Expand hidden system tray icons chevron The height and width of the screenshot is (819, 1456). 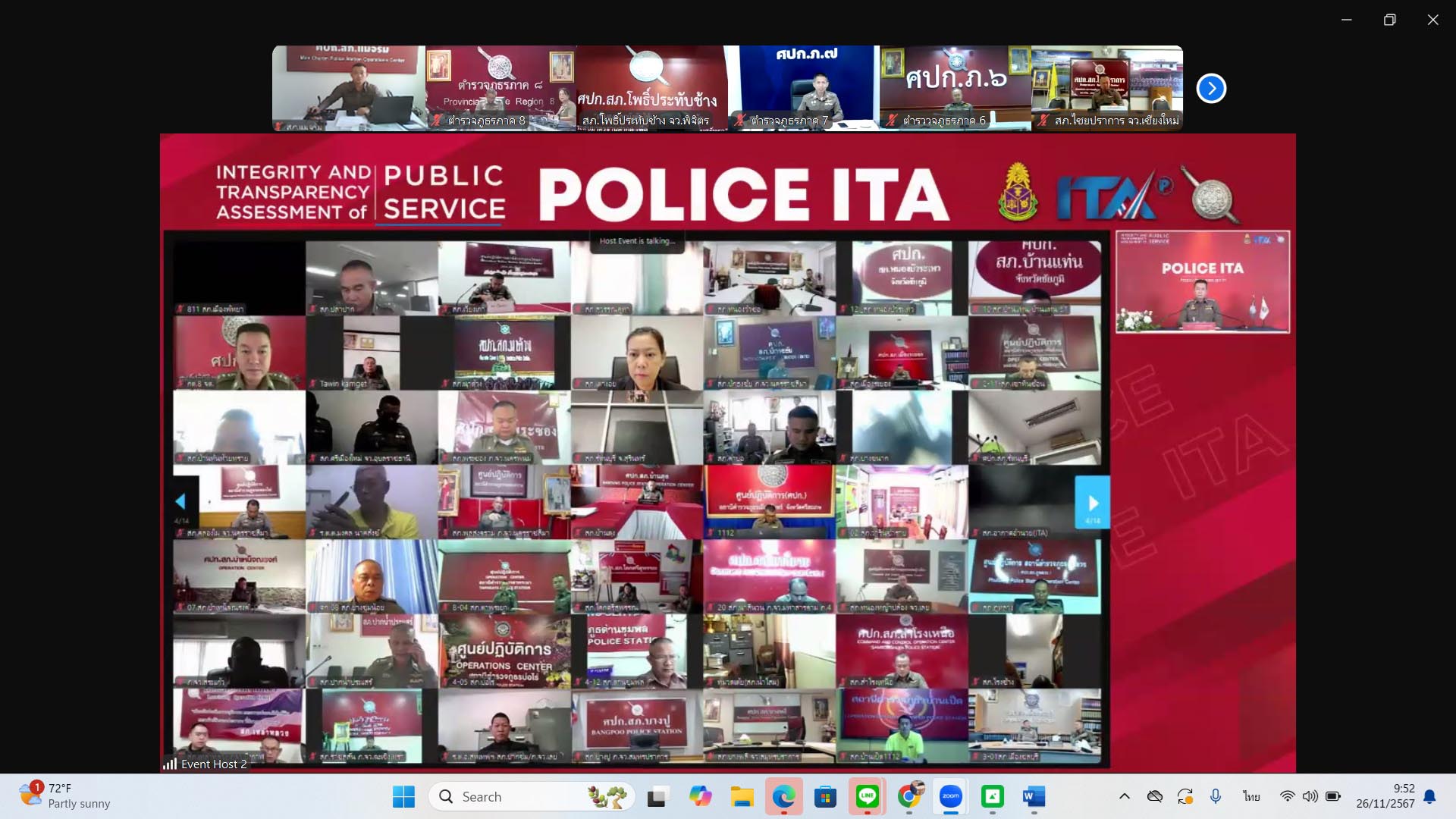click(x=1125, y=796)
